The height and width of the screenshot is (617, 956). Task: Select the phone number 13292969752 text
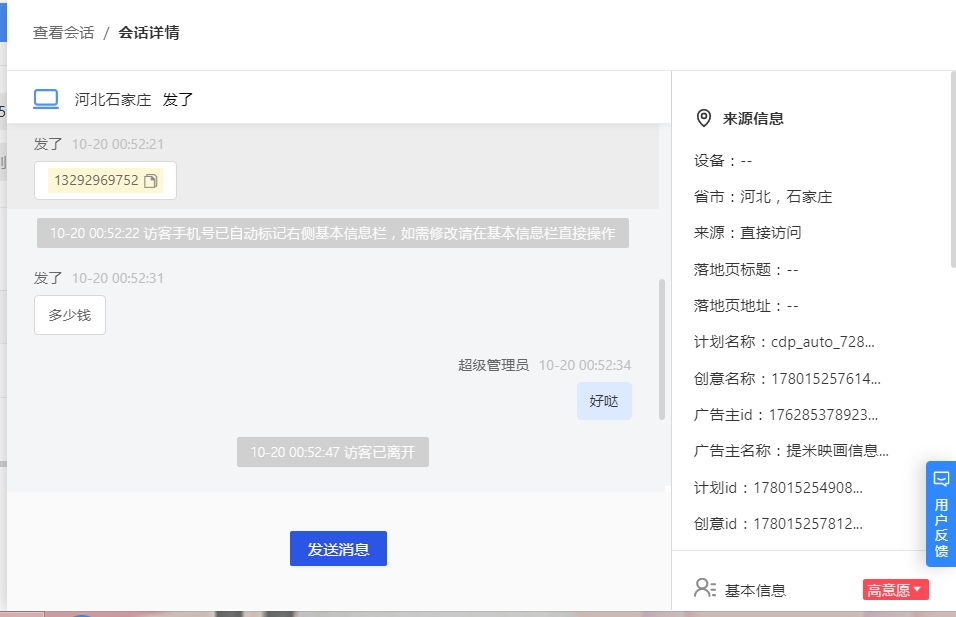(96, 180)
